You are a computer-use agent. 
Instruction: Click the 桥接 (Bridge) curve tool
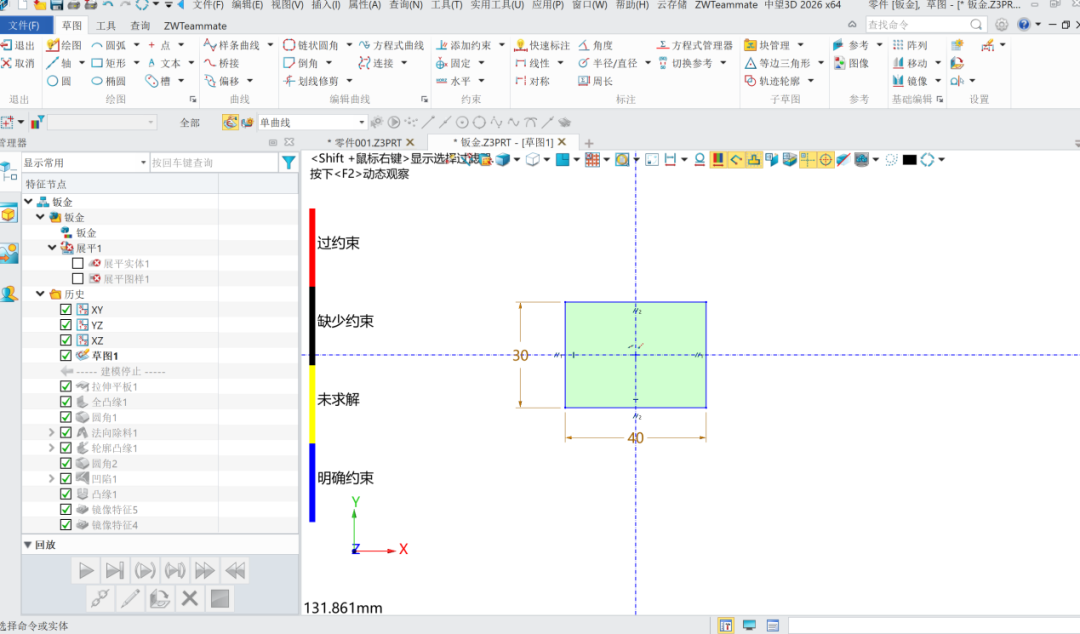[x=222, y=63]
